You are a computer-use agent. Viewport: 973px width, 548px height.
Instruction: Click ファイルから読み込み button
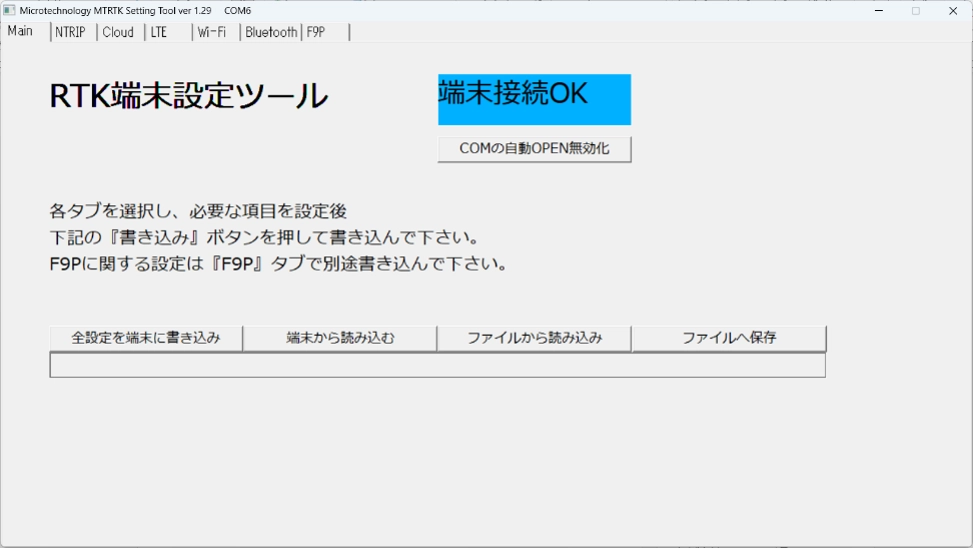click(534, 338)
